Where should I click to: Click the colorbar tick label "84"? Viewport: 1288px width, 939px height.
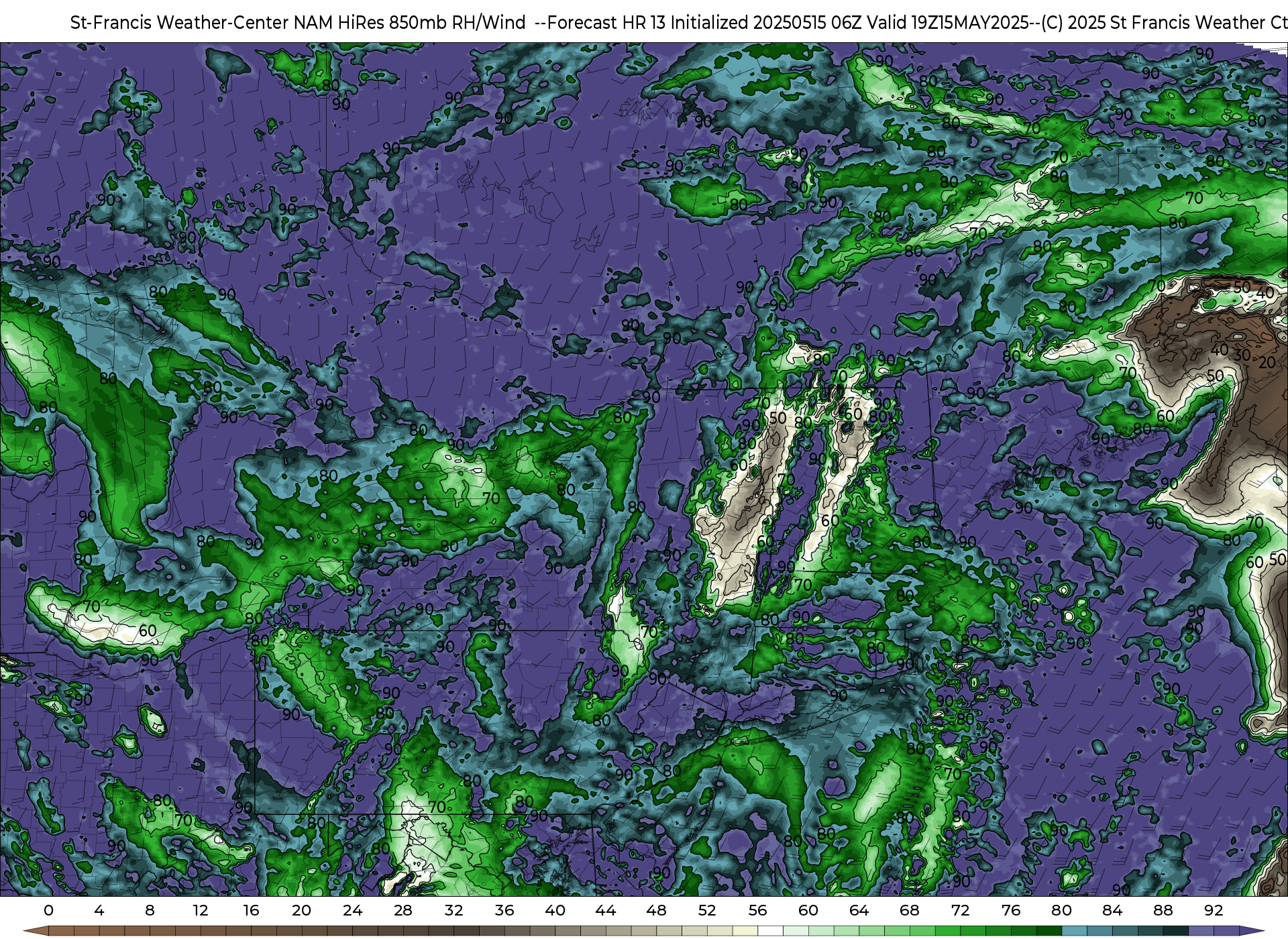tap(1112, 910)
